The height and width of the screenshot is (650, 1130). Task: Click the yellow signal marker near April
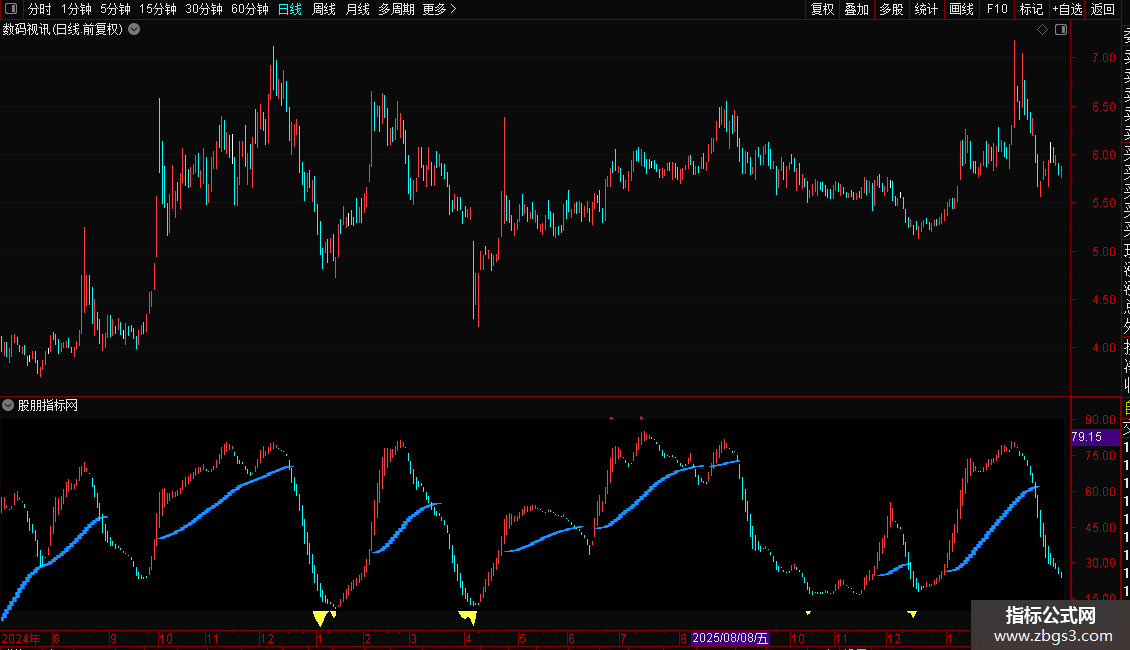468,617
